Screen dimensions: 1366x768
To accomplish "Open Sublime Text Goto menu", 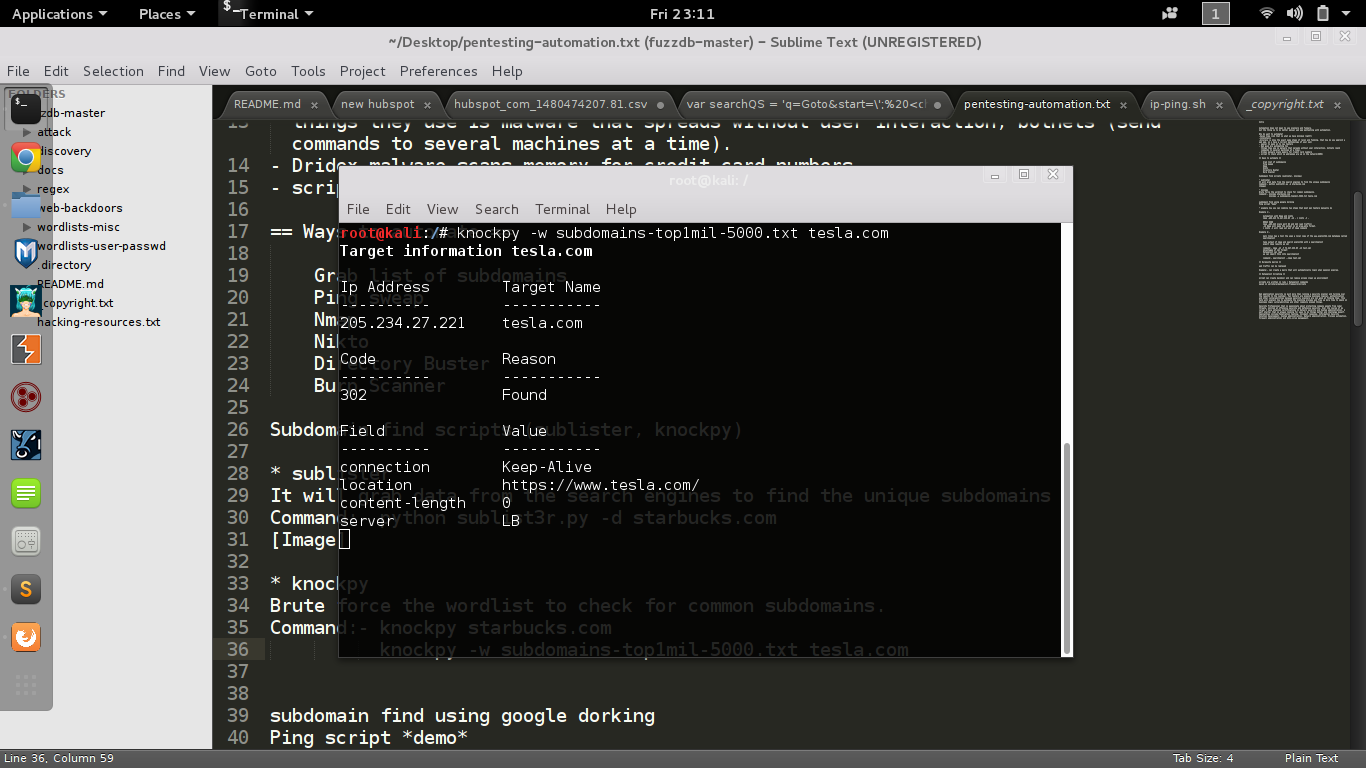I will [x=260, y=71].
